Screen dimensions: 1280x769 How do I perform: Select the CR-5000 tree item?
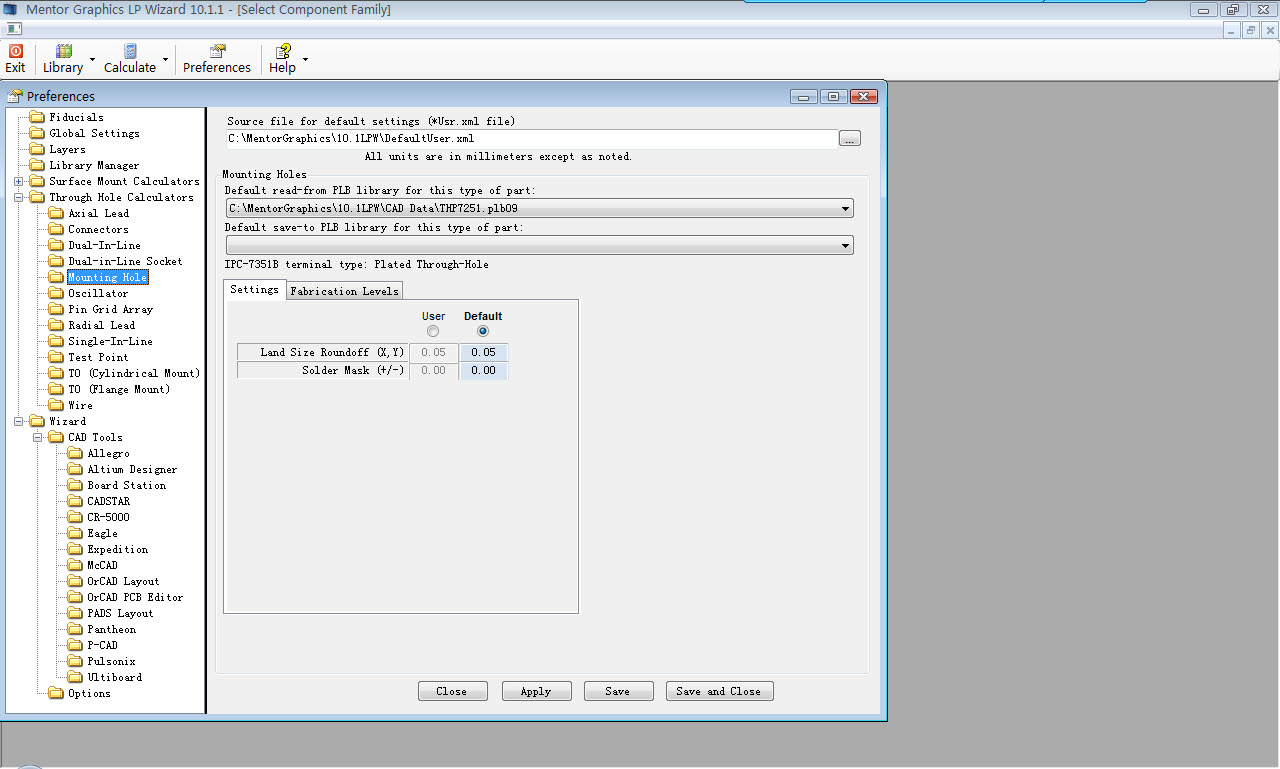(108, 517)
